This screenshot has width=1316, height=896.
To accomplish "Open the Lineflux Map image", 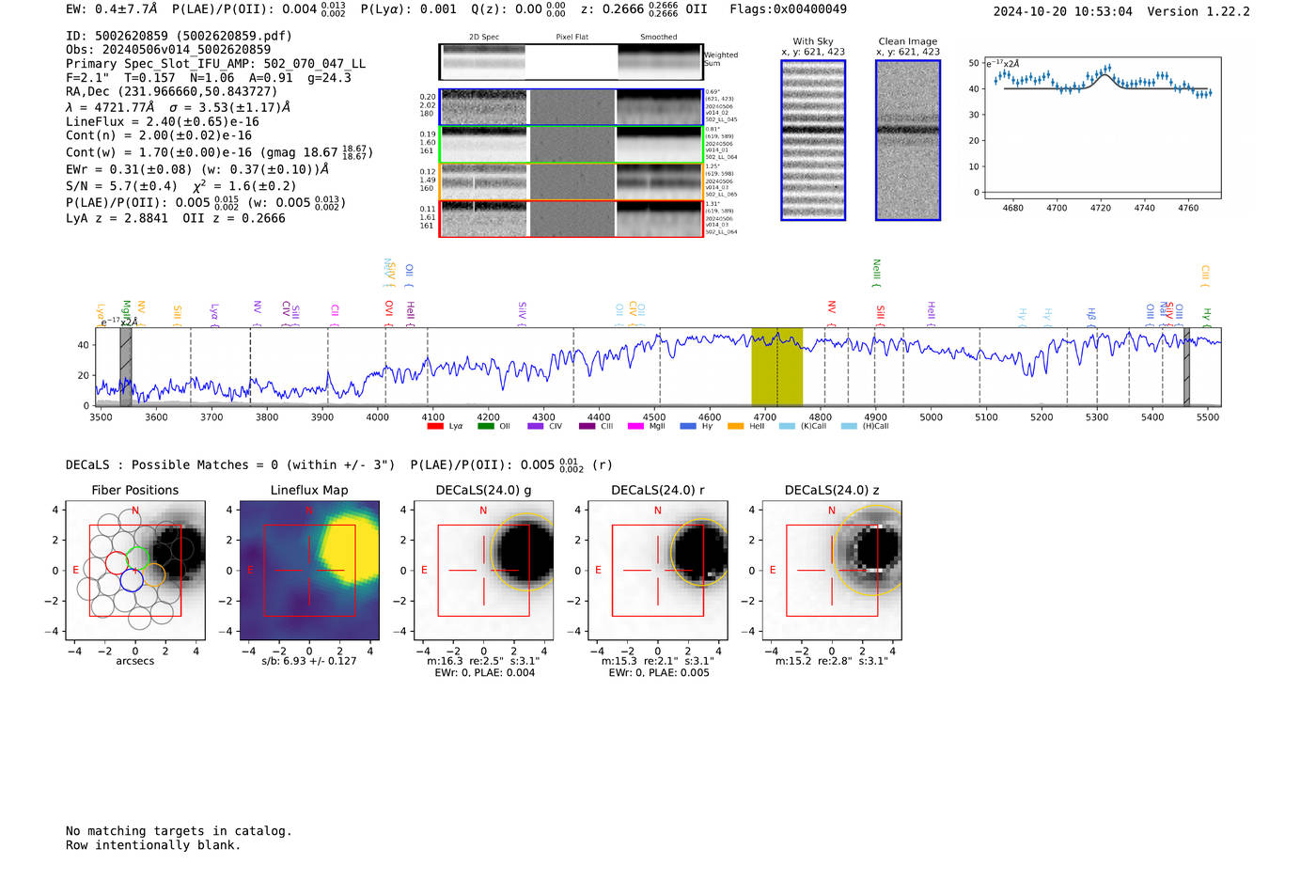I will point(309,571).
